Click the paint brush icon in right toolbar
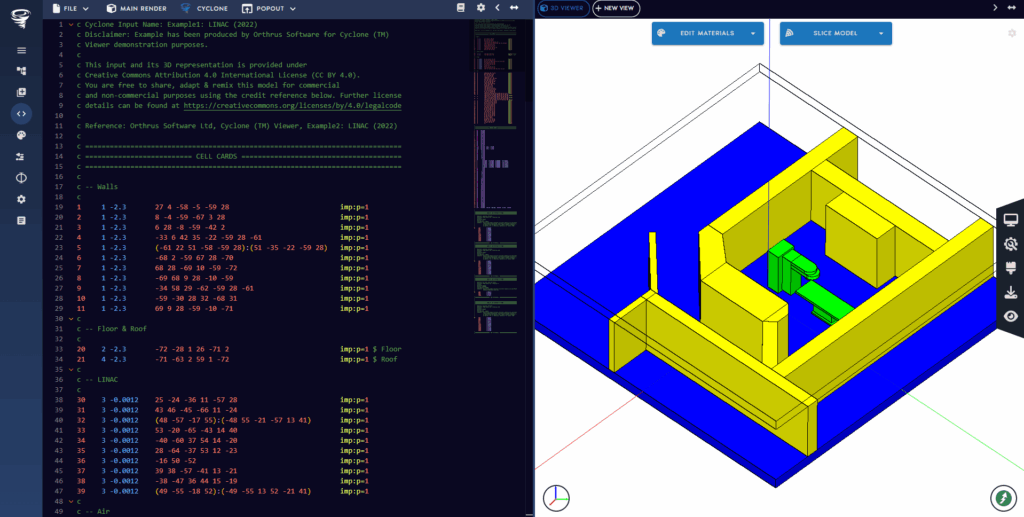 click(1011, 268)
